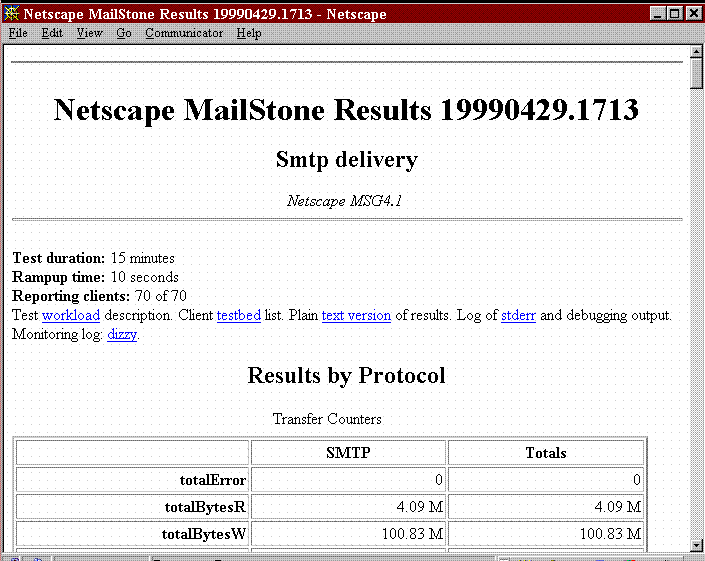705x561 pixels.
Task: Click the Transfer Counters caption
Action: (327, 419)
